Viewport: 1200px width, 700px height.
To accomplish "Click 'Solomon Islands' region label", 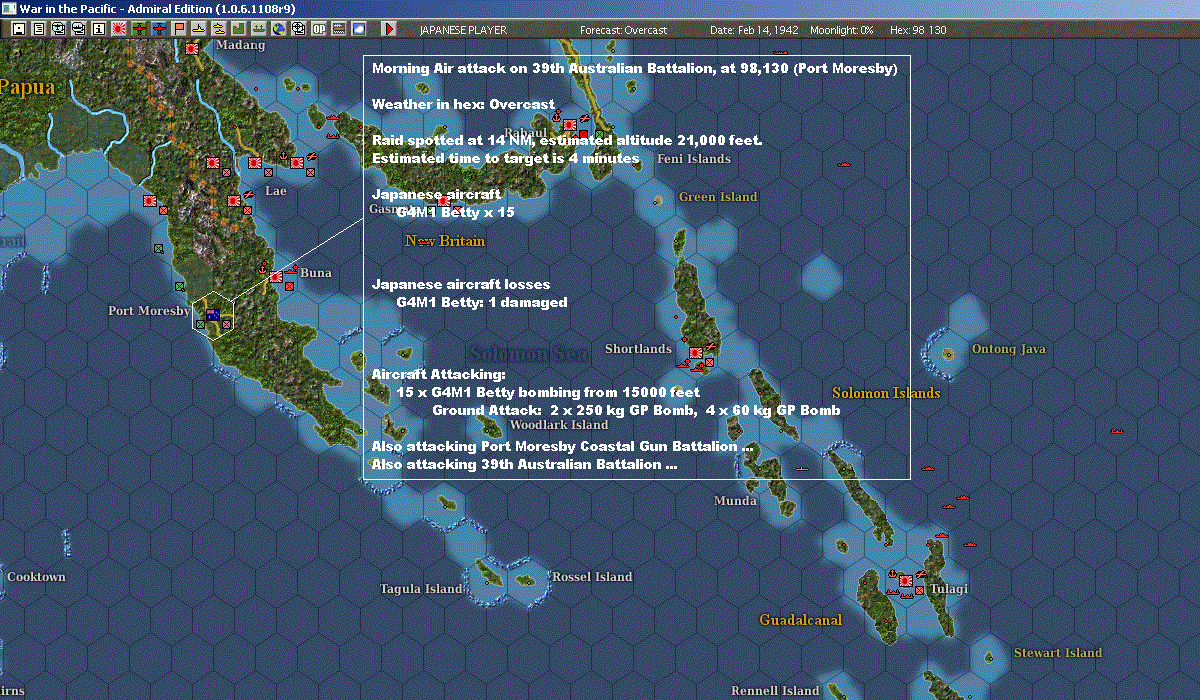I will (x=886, y=393).
